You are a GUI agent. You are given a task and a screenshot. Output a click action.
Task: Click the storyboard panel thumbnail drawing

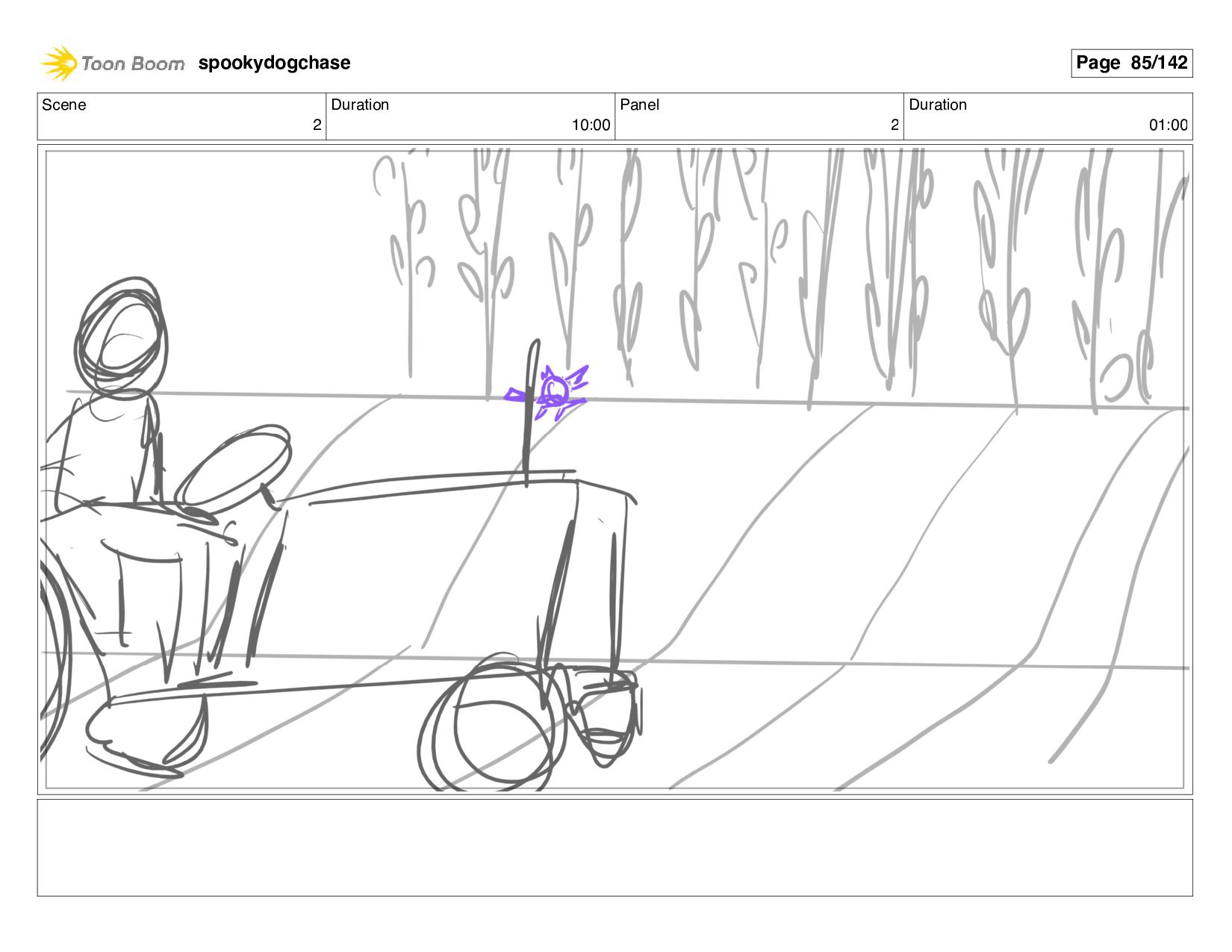[615, 469]
